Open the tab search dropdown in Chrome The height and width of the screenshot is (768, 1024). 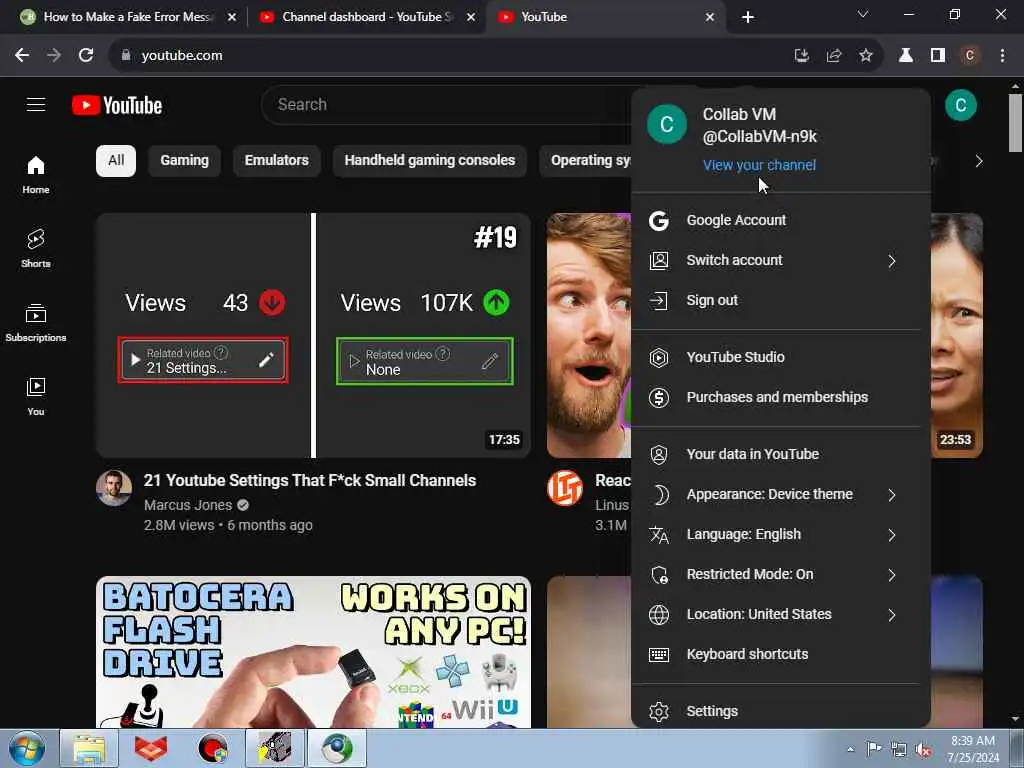[x=863, y=14]
